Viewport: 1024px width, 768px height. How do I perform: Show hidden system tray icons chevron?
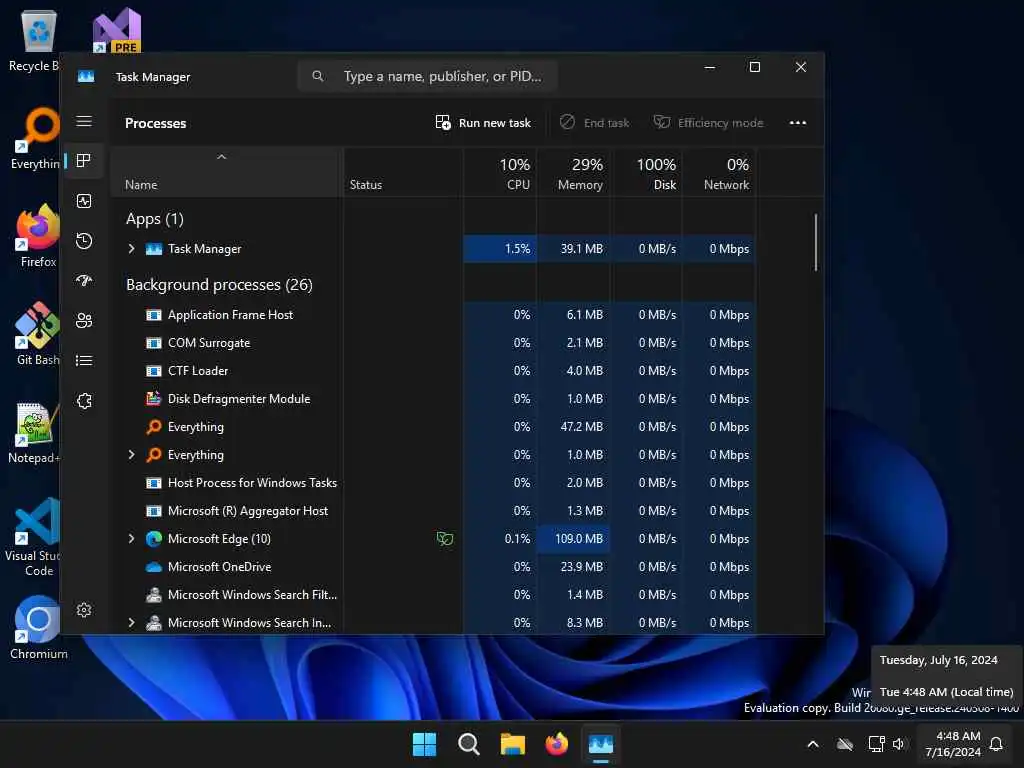coord(813,744)
